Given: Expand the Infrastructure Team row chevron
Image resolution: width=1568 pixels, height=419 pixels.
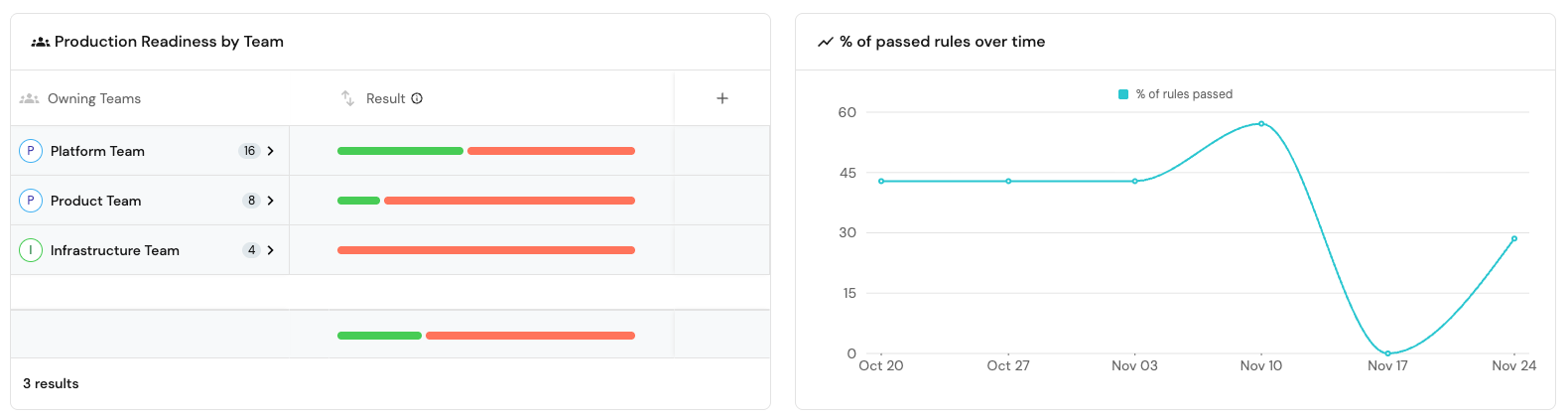Looking at the screenshot, I should pos(270,250).
